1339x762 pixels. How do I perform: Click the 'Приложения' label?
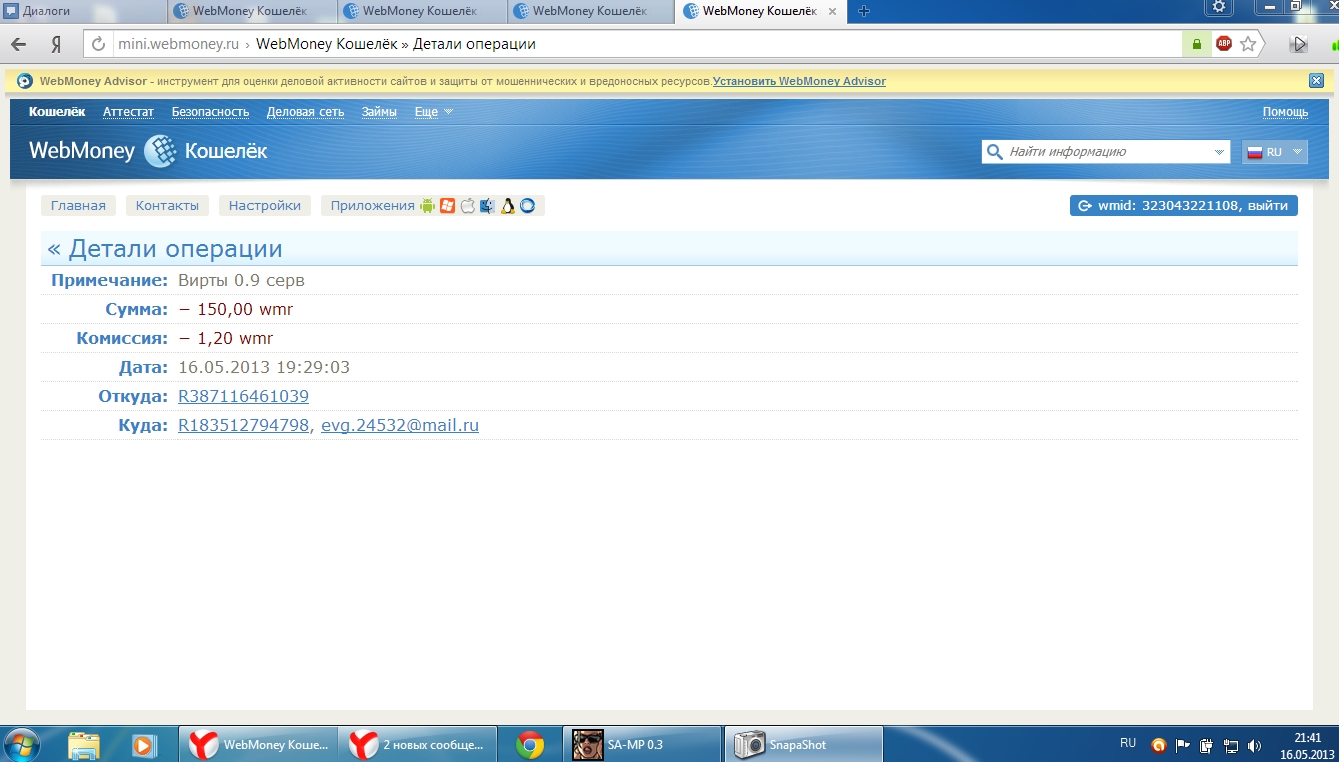(372, 206)
